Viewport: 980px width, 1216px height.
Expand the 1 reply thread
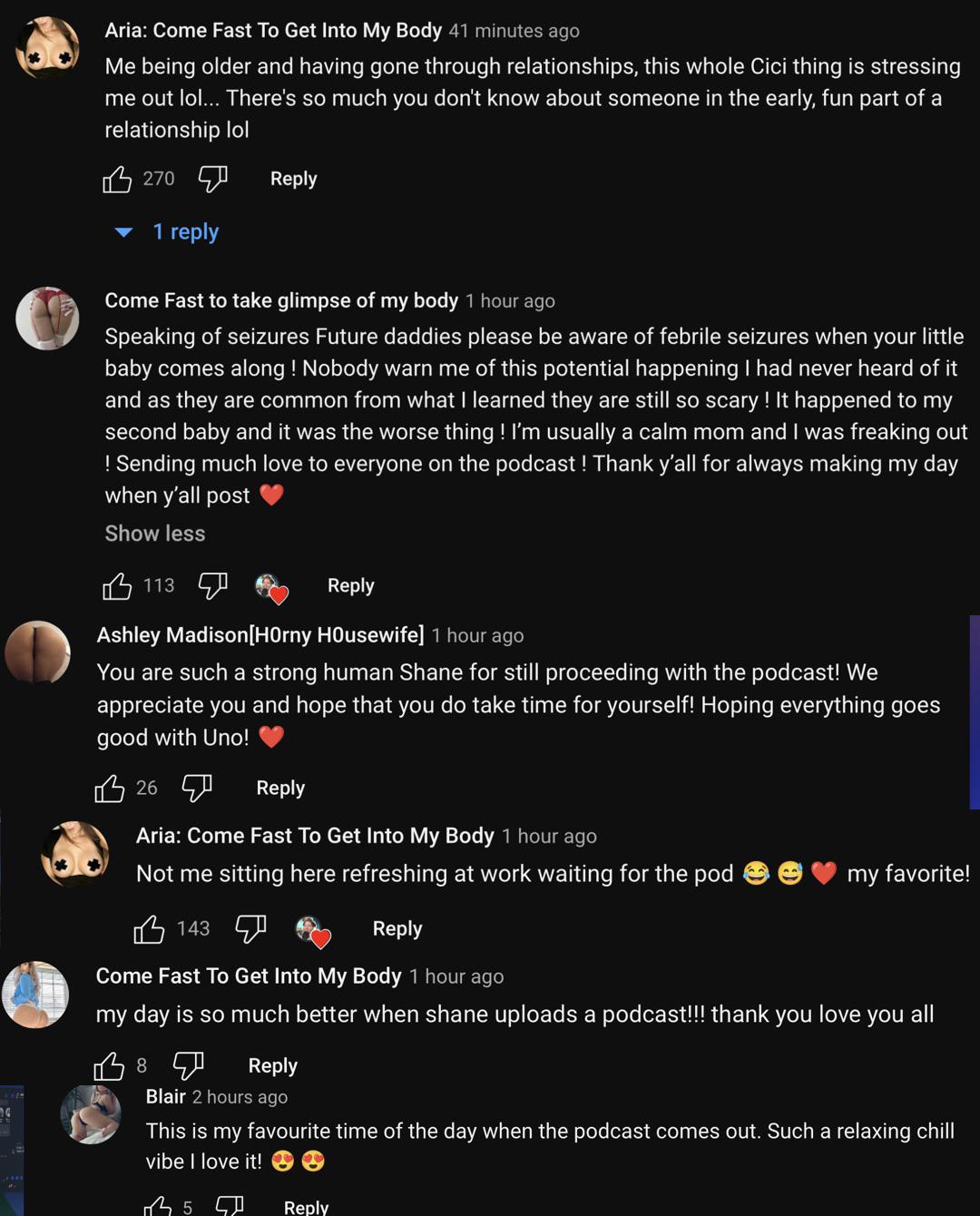point(184,232)
